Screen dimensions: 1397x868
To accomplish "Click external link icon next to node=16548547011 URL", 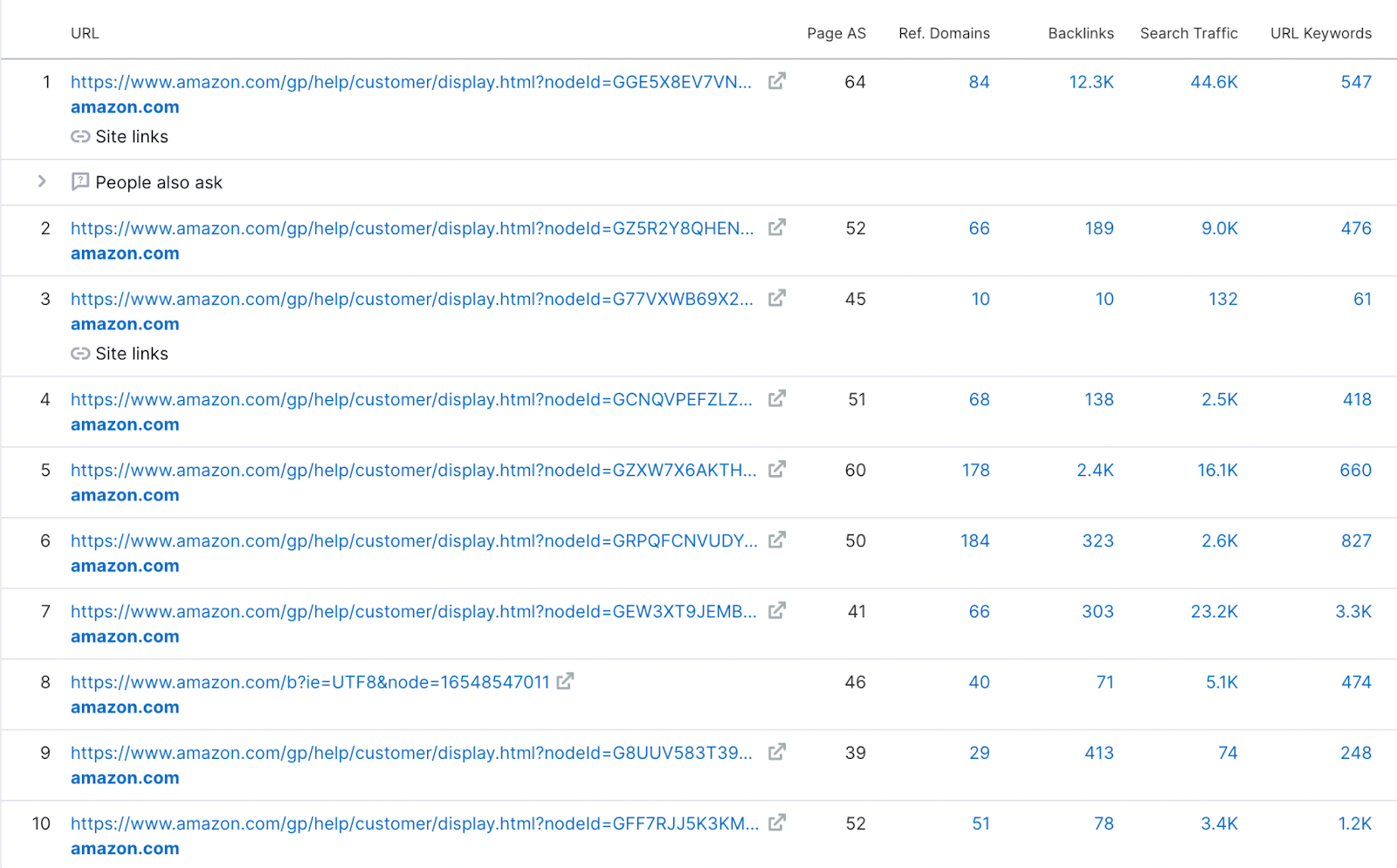I will (x=565, y=681).
